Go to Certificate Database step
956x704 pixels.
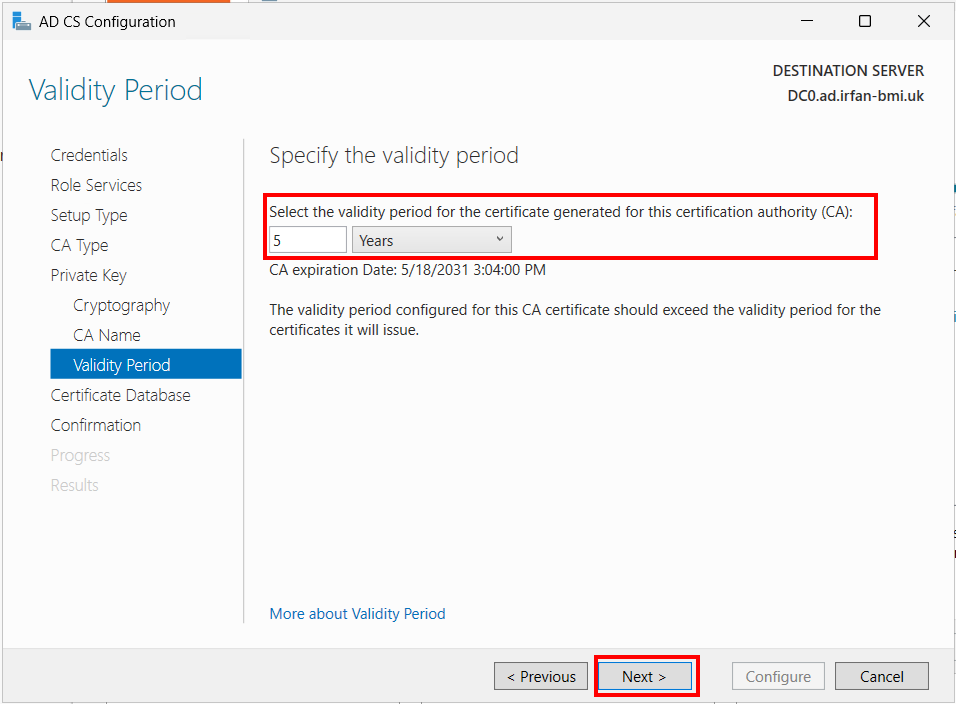[x=120, y=396]
